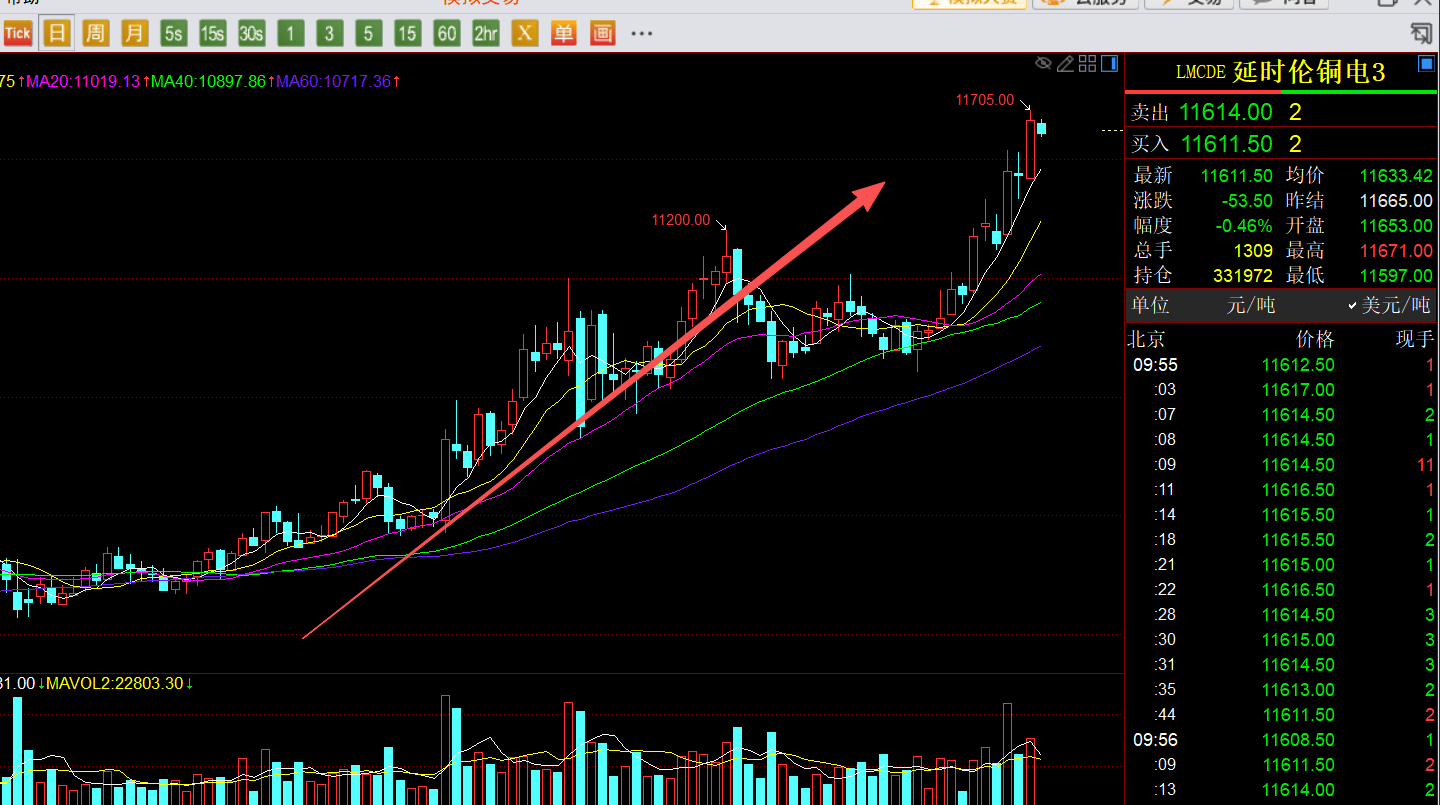Toggle the eye visibility icon on chart
The height and width of the screenshot is (805, 1440).
point(1043,64)
